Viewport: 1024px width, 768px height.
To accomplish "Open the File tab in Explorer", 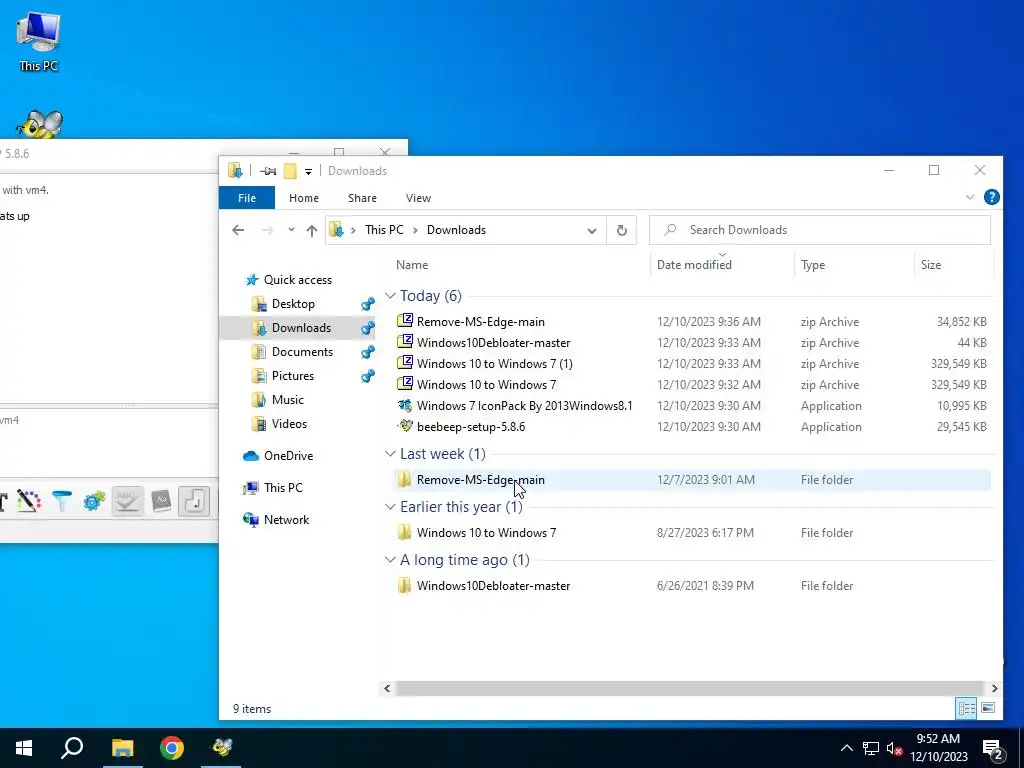I will click(x=247, y=198).
